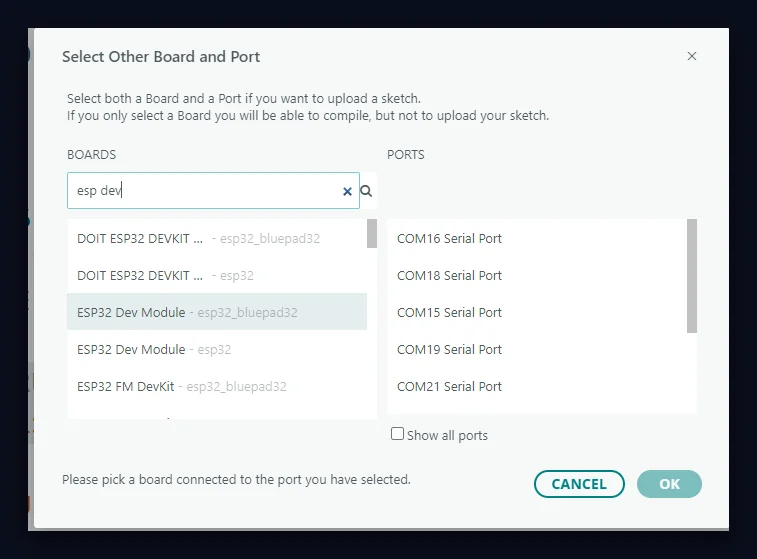Select COM21 Serial Port

click(537, 387)
